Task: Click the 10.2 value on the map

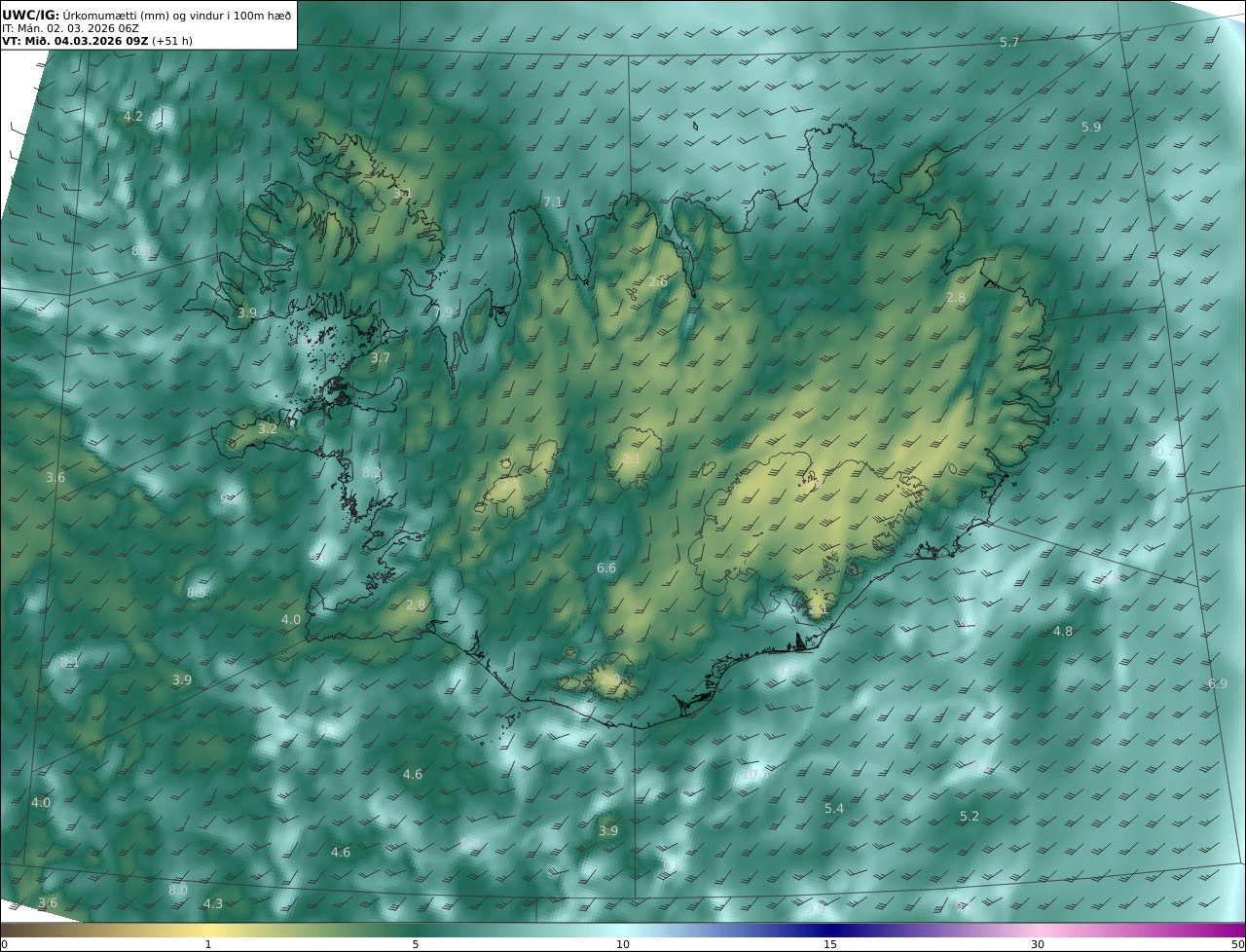Action: pos(1161,452)
